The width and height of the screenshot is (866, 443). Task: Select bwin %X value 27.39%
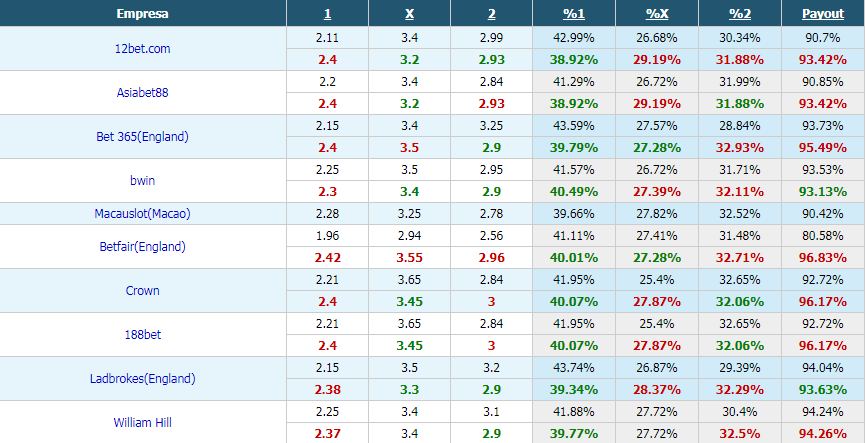click(x=657, y=192)
